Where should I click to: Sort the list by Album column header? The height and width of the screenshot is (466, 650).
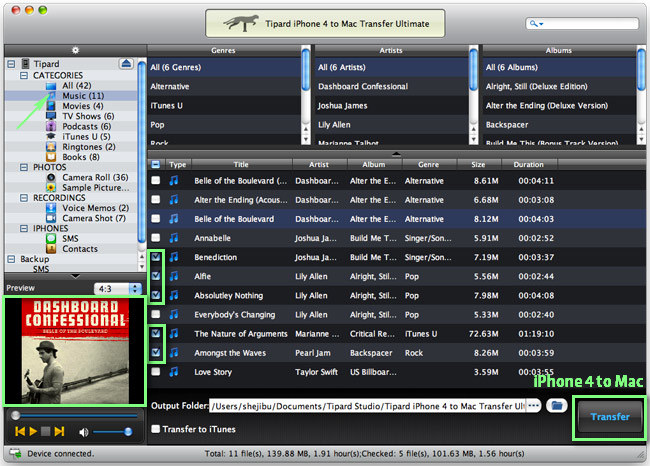374,165
